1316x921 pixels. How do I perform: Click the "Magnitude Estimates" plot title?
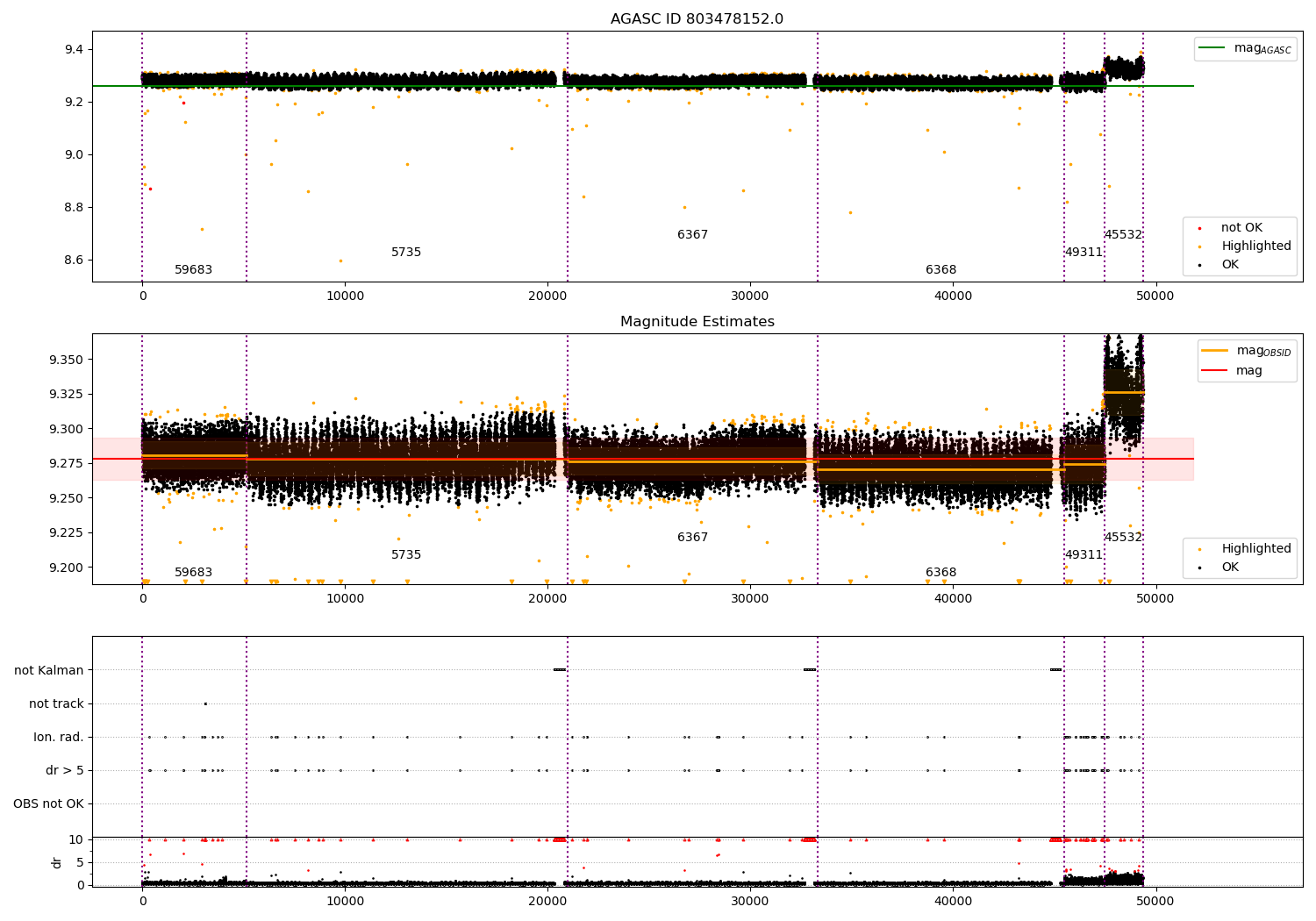[x=697, y=322]
